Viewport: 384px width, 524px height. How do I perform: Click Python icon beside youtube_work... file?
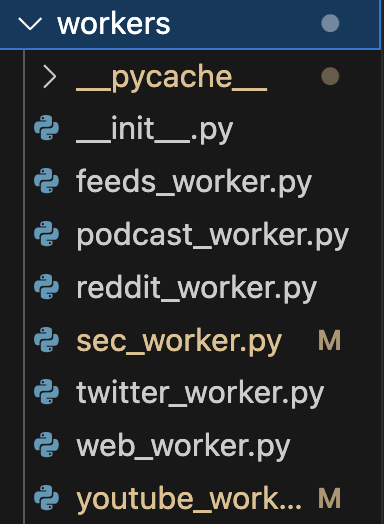pyautogui.click(x=46, y=498)
